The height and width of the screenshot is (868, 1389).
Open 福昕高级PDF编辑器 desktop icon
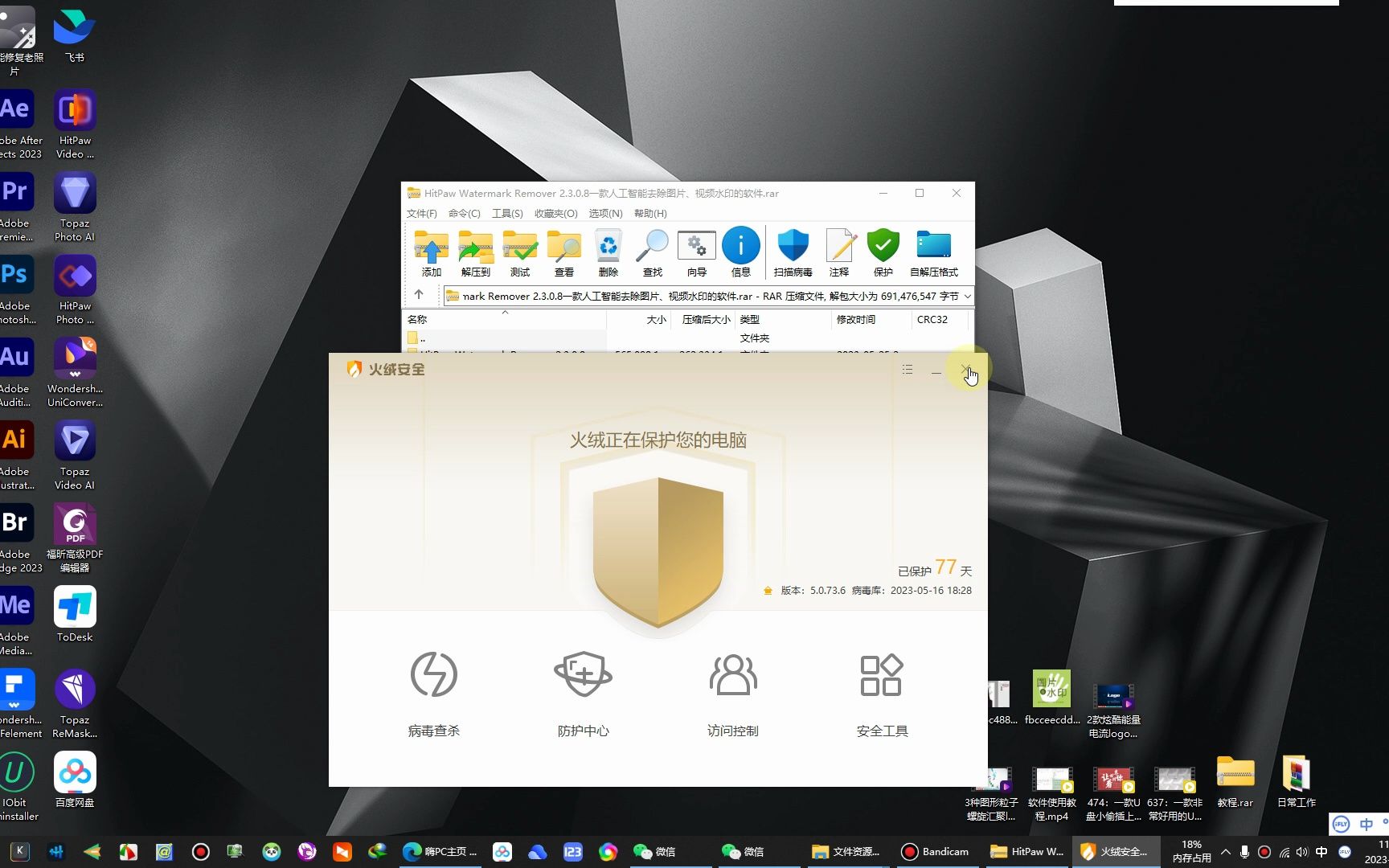pos(75,538)
